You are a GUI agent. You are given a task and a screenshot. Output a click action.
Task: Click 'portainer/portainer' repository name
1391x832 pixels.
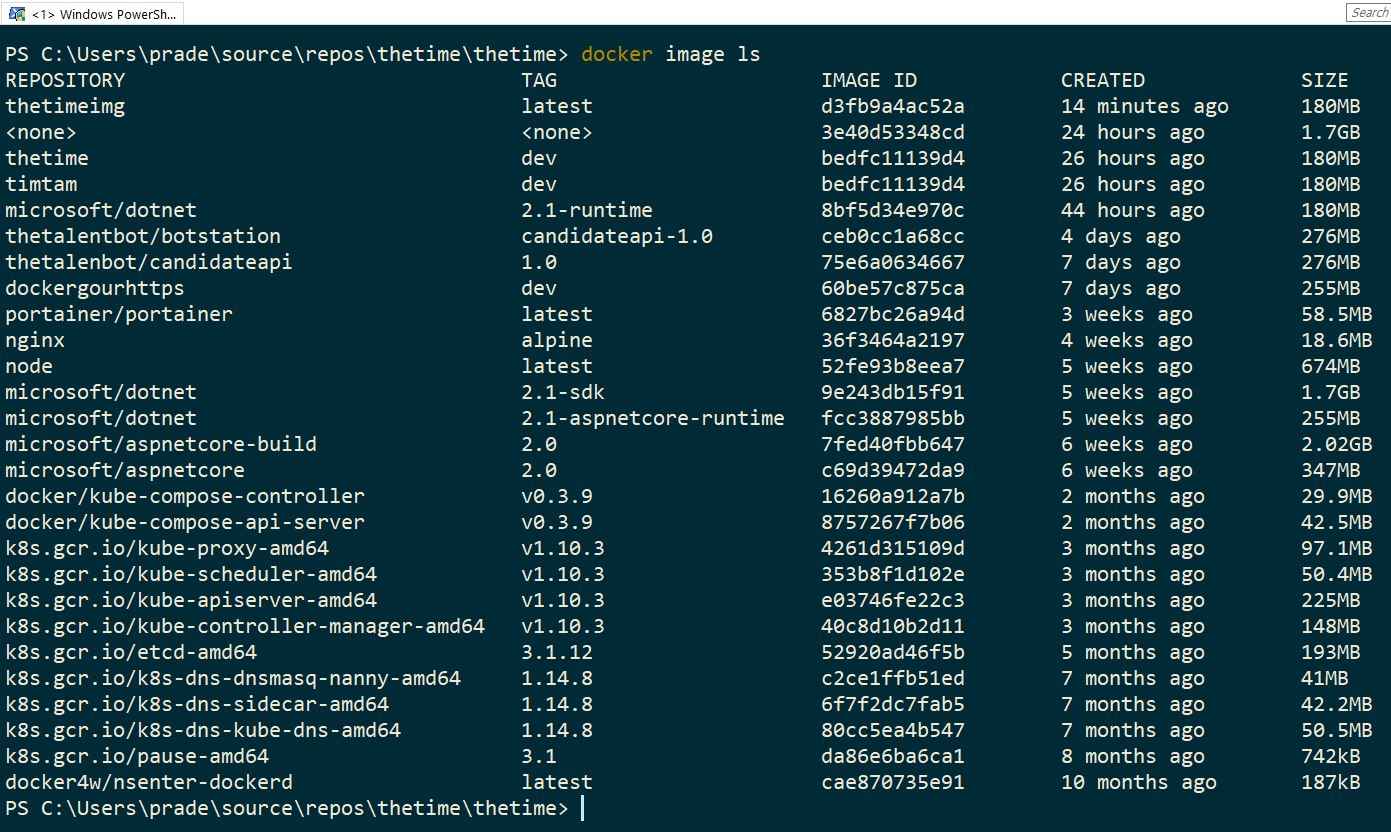(x=119, y=314)
